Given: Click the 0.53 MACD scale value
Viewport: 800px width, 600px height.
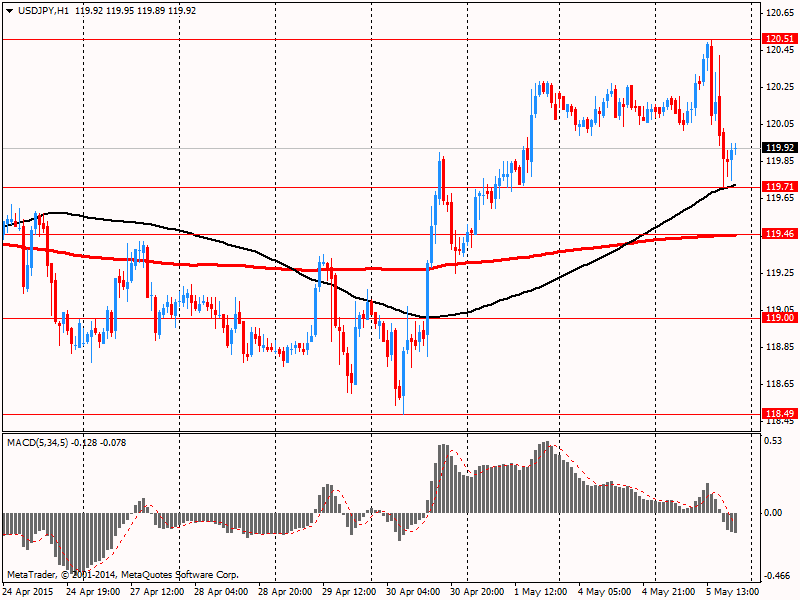Looking at the screenshot, I should click(774, 441).
